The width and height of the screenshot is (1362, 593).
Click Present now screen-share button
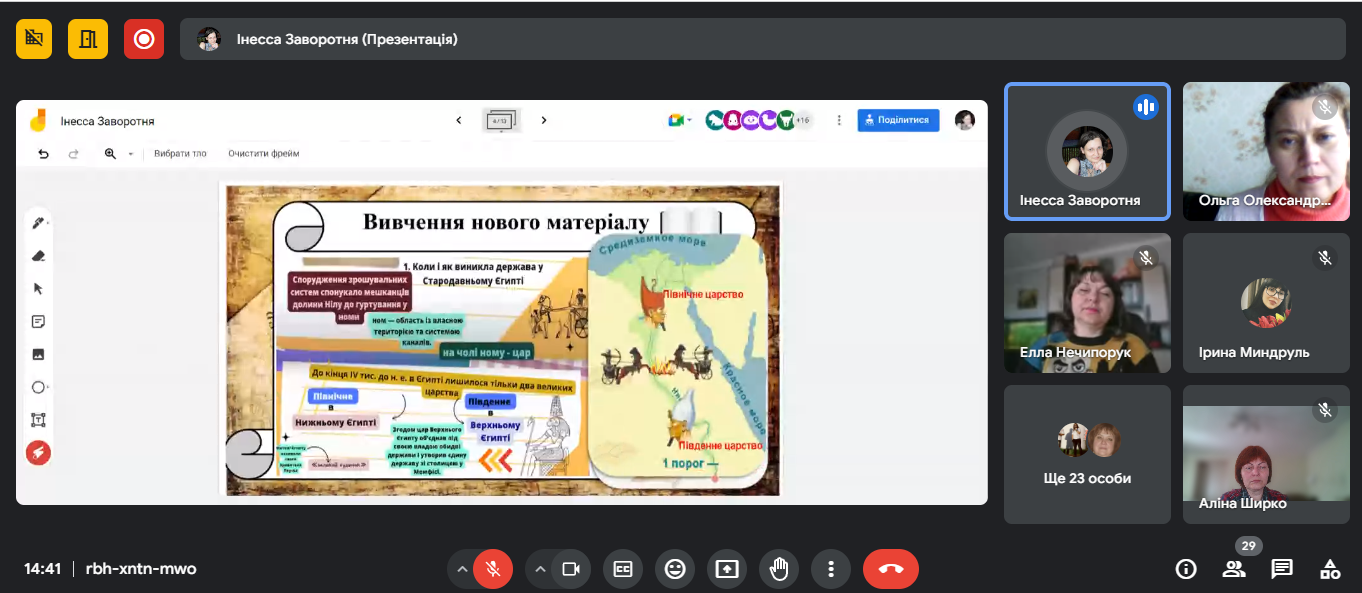tap(727, 569)
